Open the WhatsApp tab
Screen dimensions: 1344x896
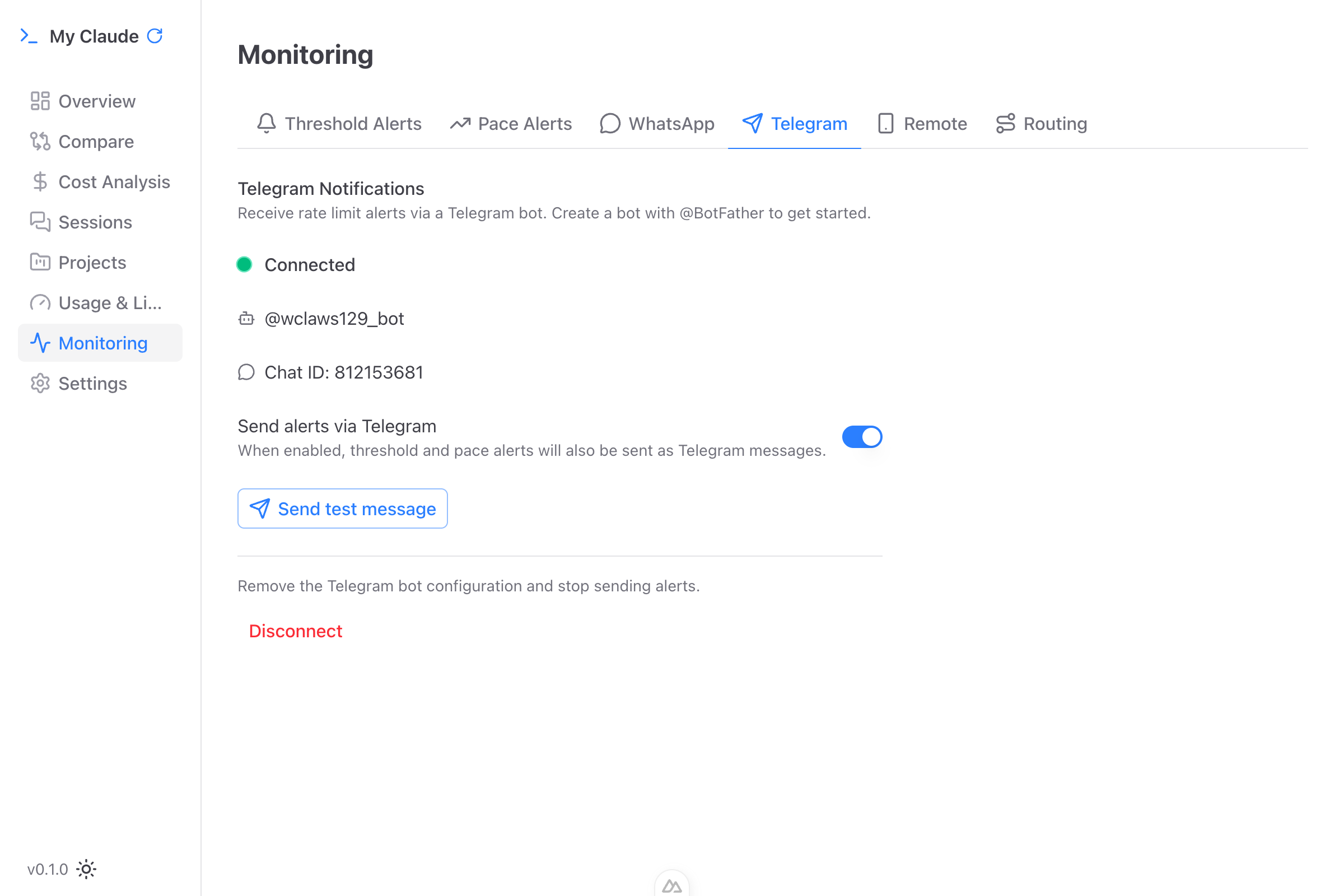[657, 123]
